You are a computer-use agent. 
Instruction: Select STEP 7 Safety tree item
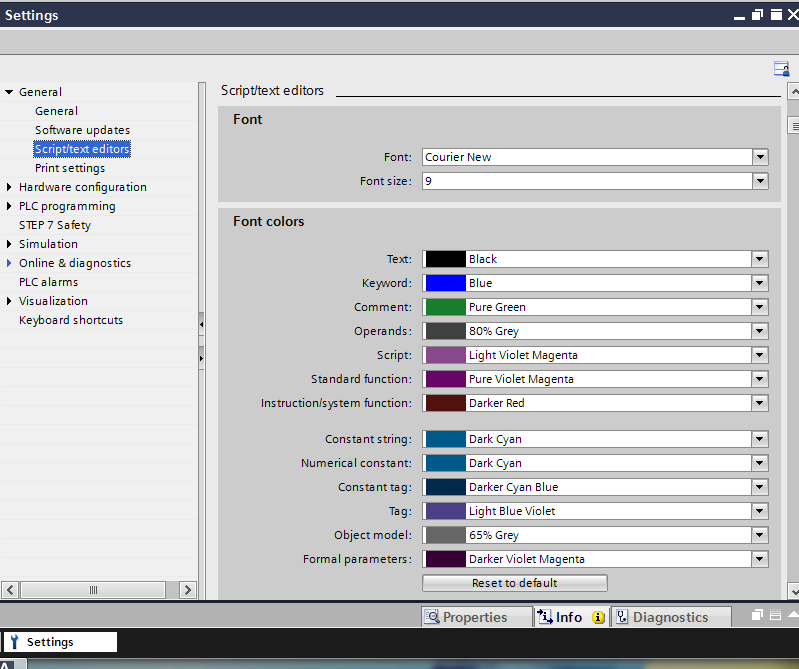point(55,225)
